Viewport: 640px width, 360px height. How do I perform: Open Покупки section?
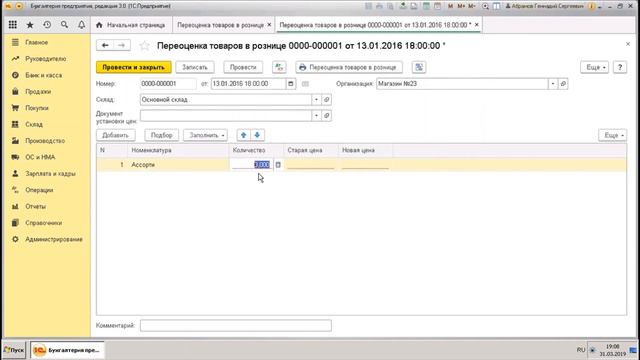click(37, 108)
